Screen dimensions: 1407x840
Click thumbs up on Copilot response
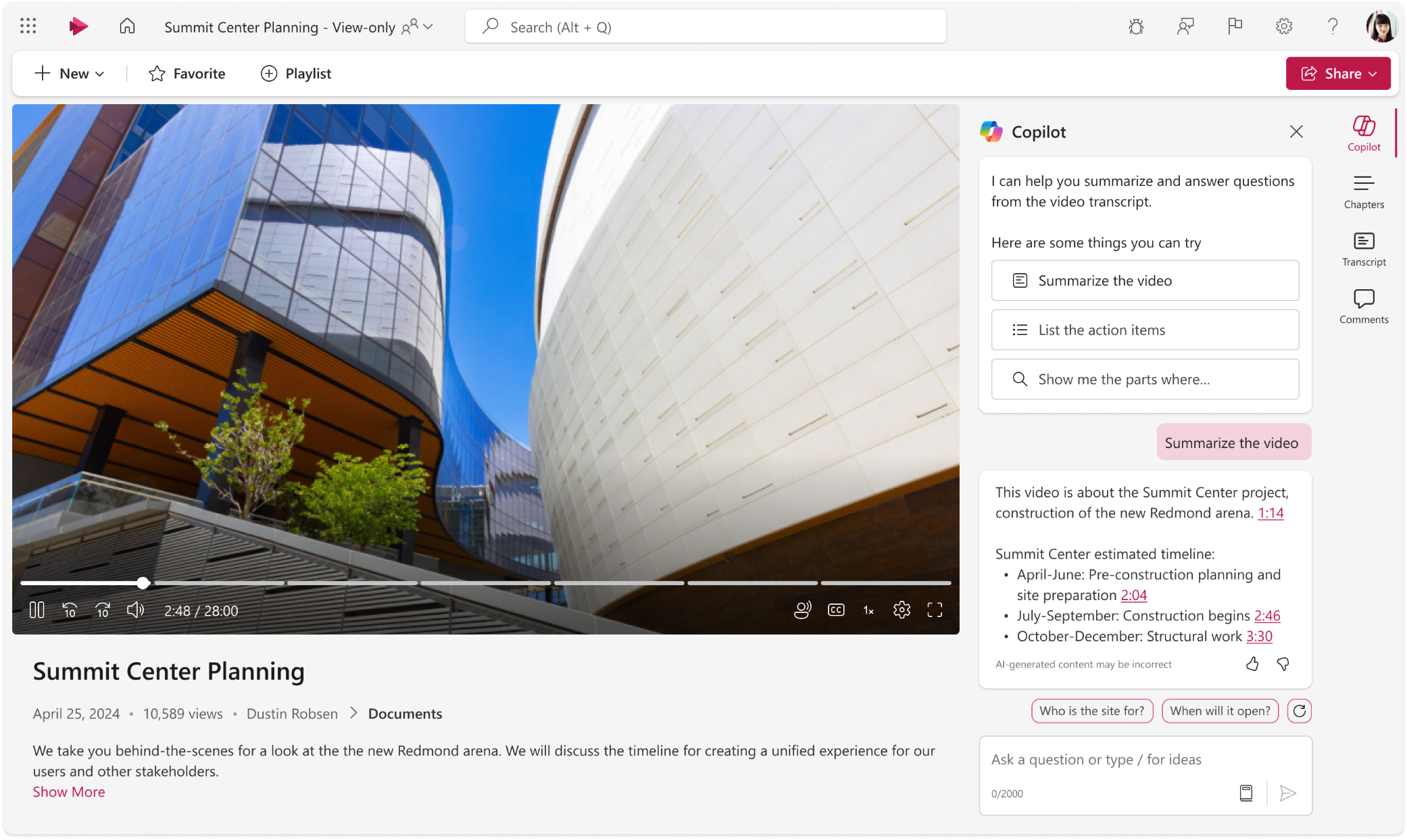1252,663
